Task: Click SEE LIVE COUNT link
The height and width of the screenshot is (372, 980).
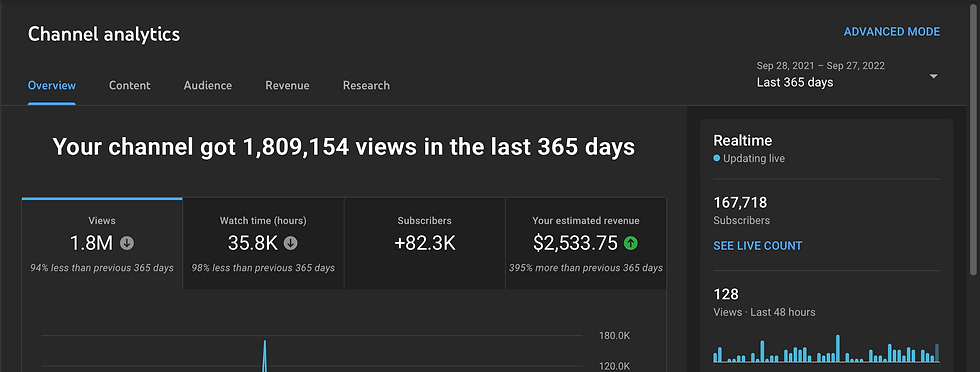Action: 758,246
